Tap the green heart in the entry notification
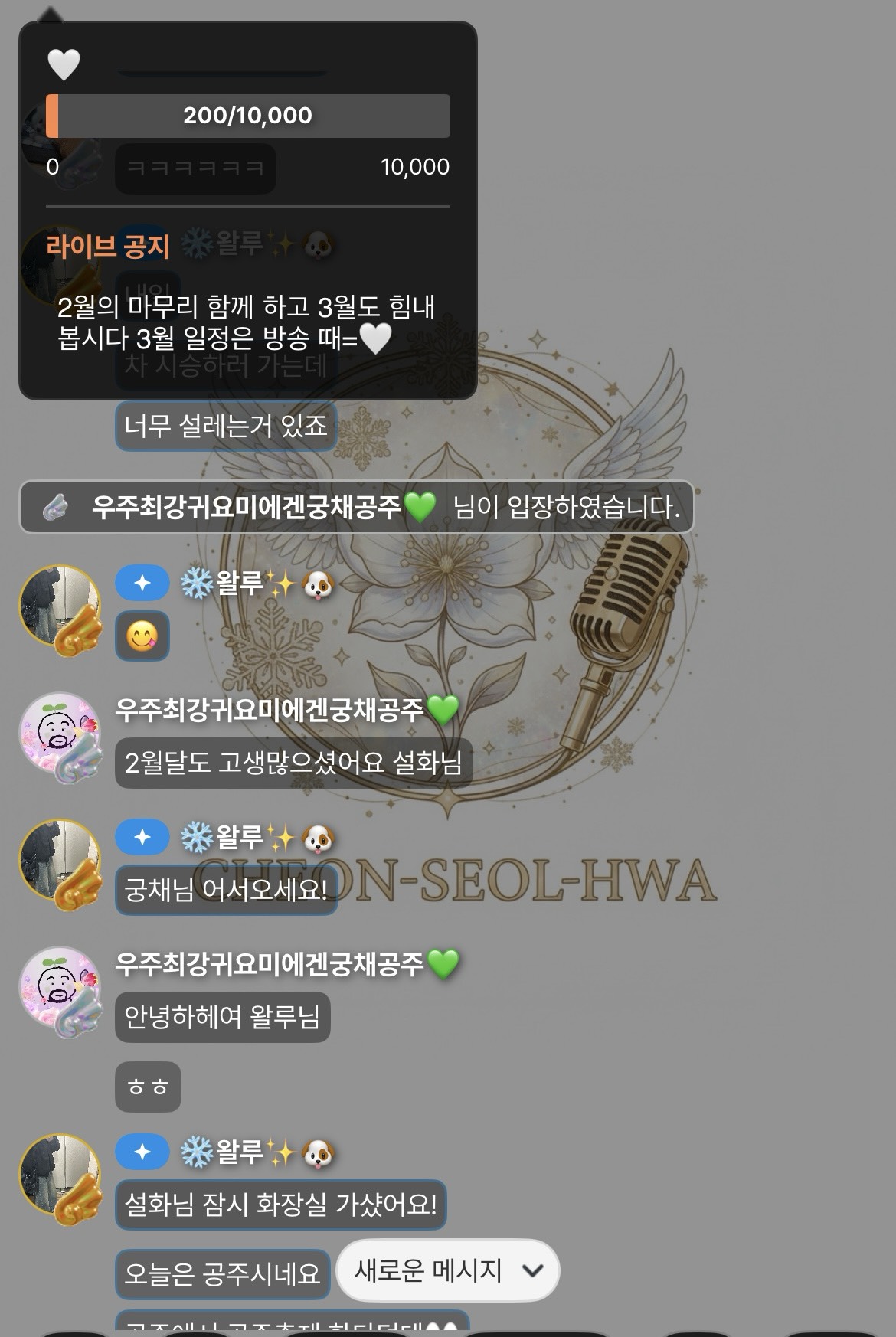The image size is (896, 1337). [x=420, y=507]
